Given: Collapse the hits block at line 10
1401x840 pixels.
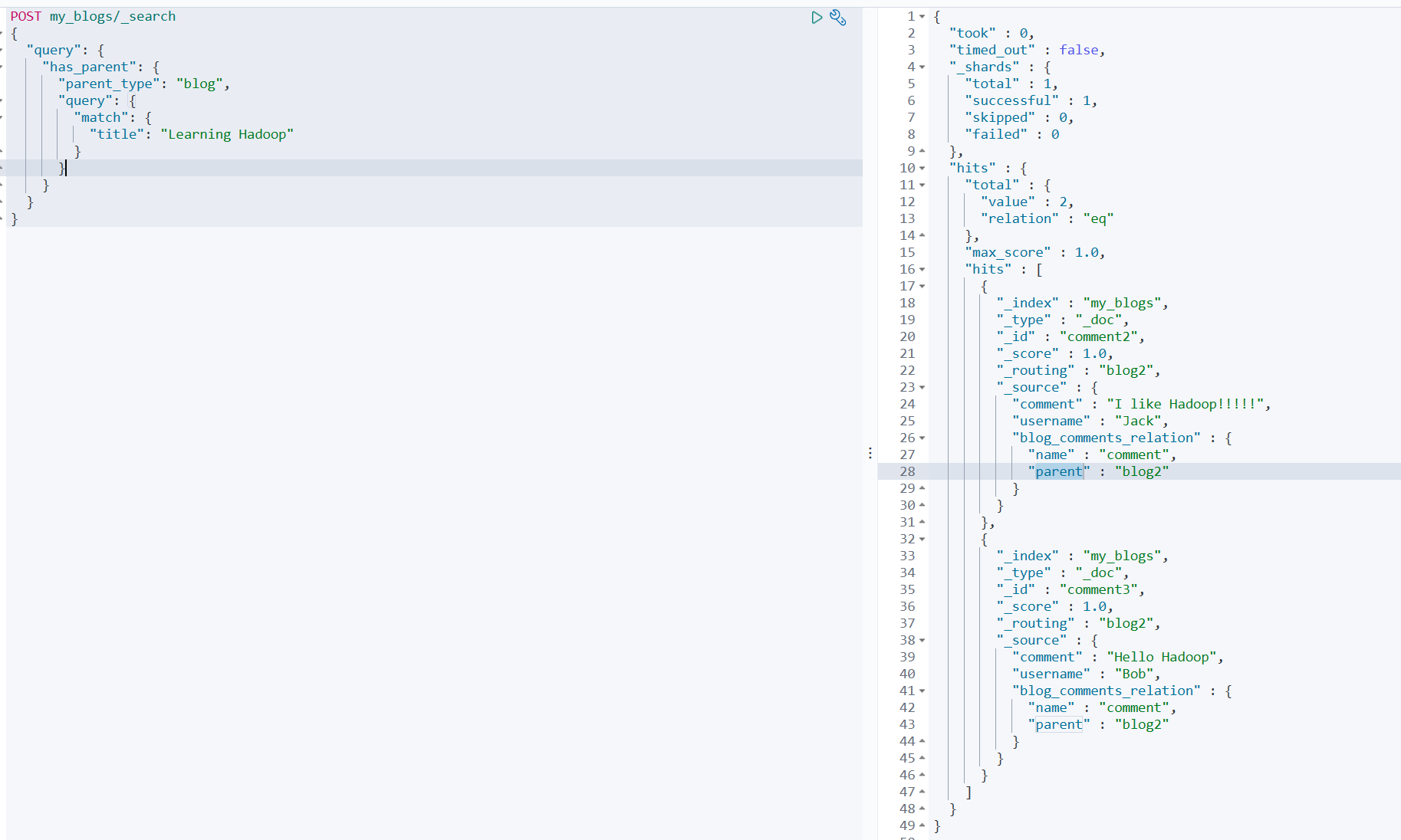Looking at the screenshot, I should click(x=922, y=168).
